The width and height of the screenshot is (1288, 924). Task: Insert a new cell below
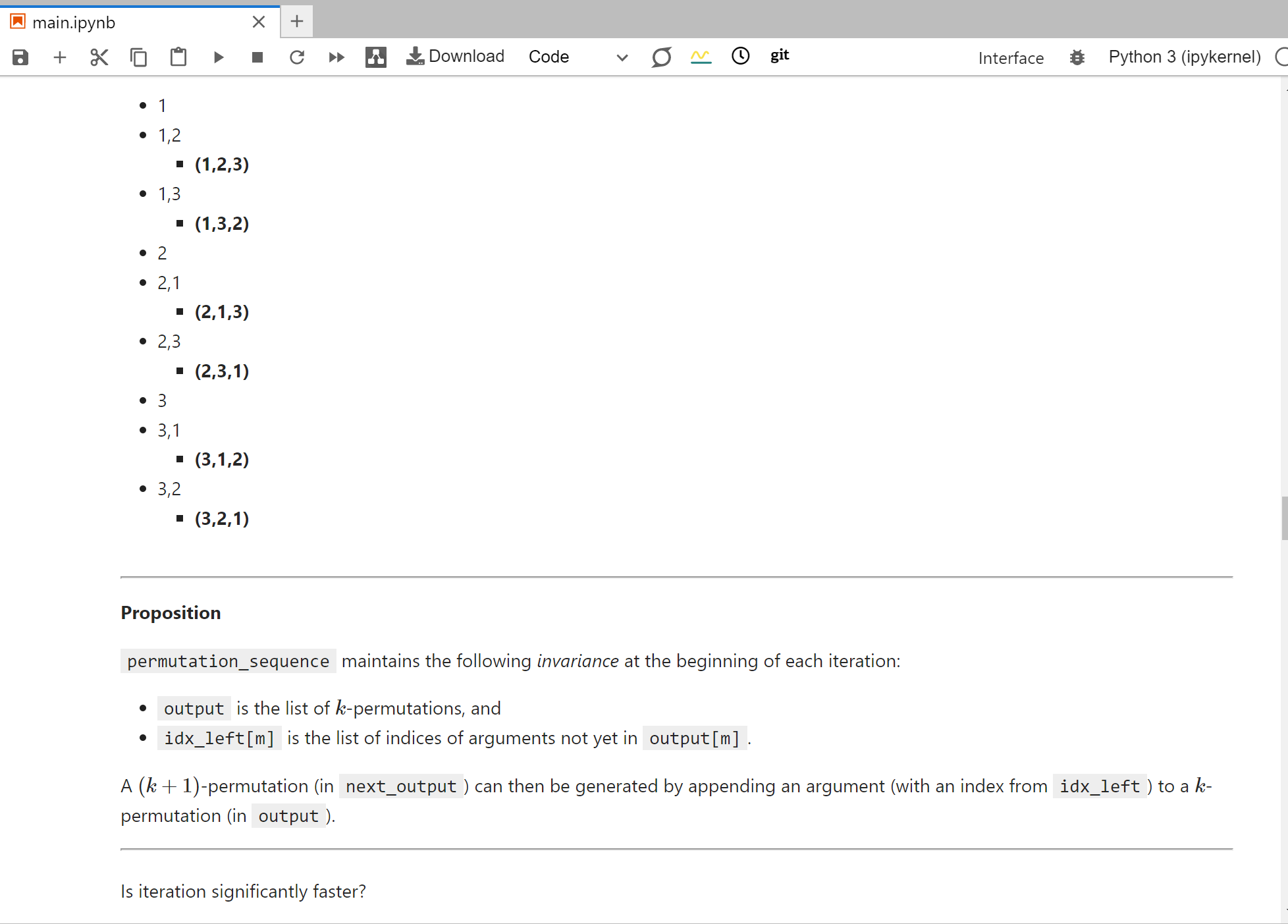[x=60, y=57]
